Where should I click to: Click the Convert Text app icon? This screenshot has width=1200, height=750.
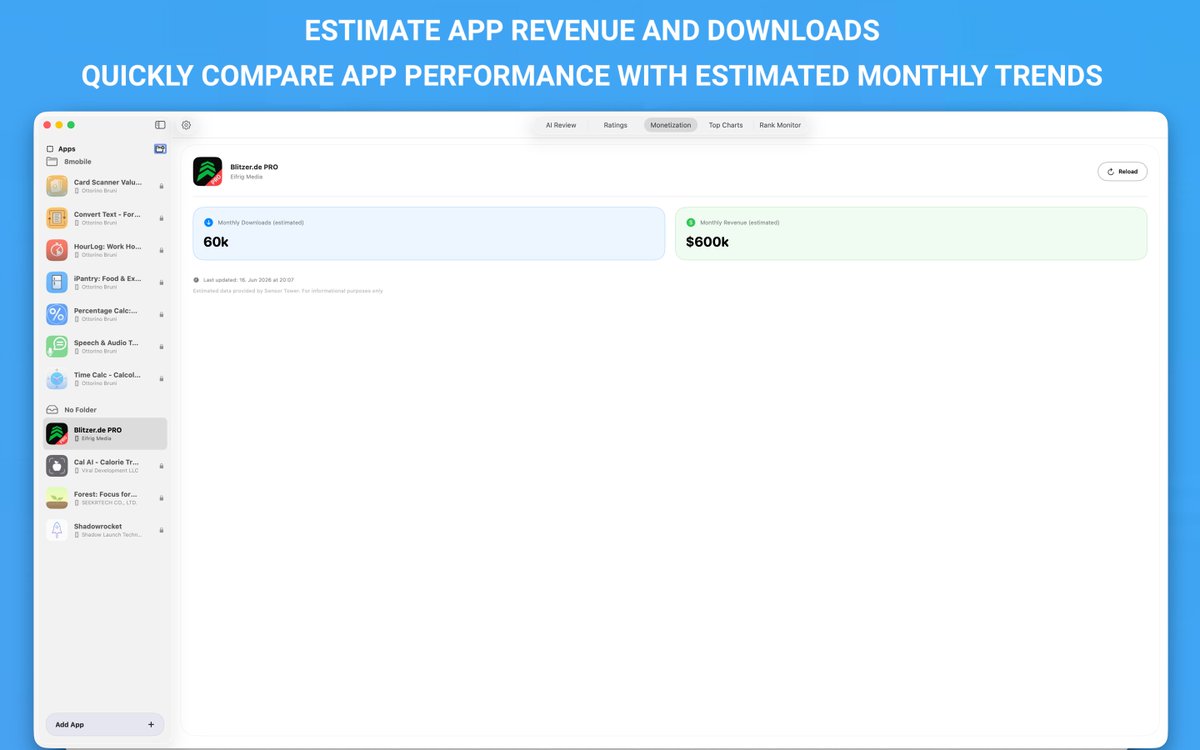57,218
